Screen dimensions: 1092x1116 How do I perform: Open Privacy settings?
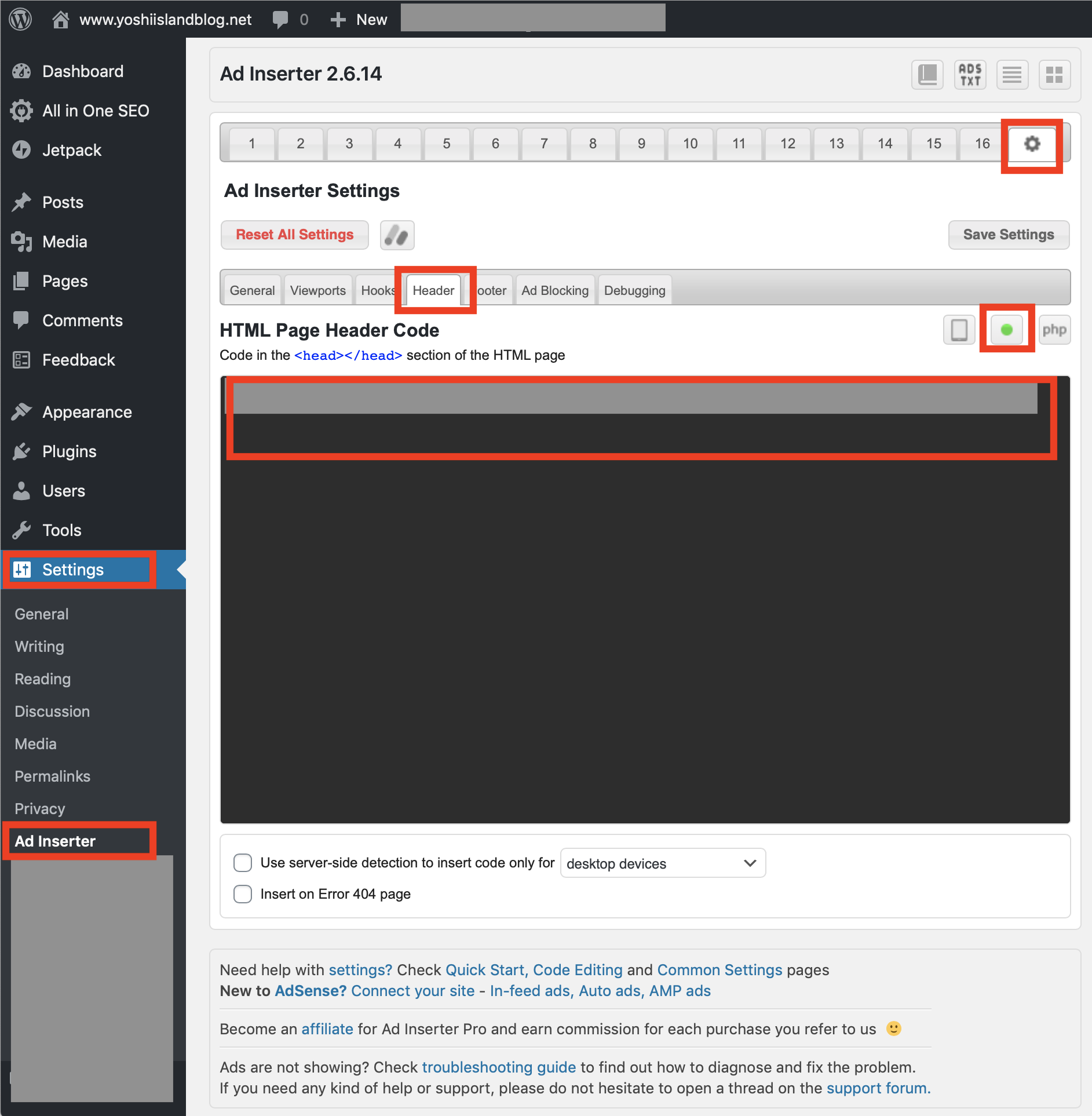tap(40, 809)
